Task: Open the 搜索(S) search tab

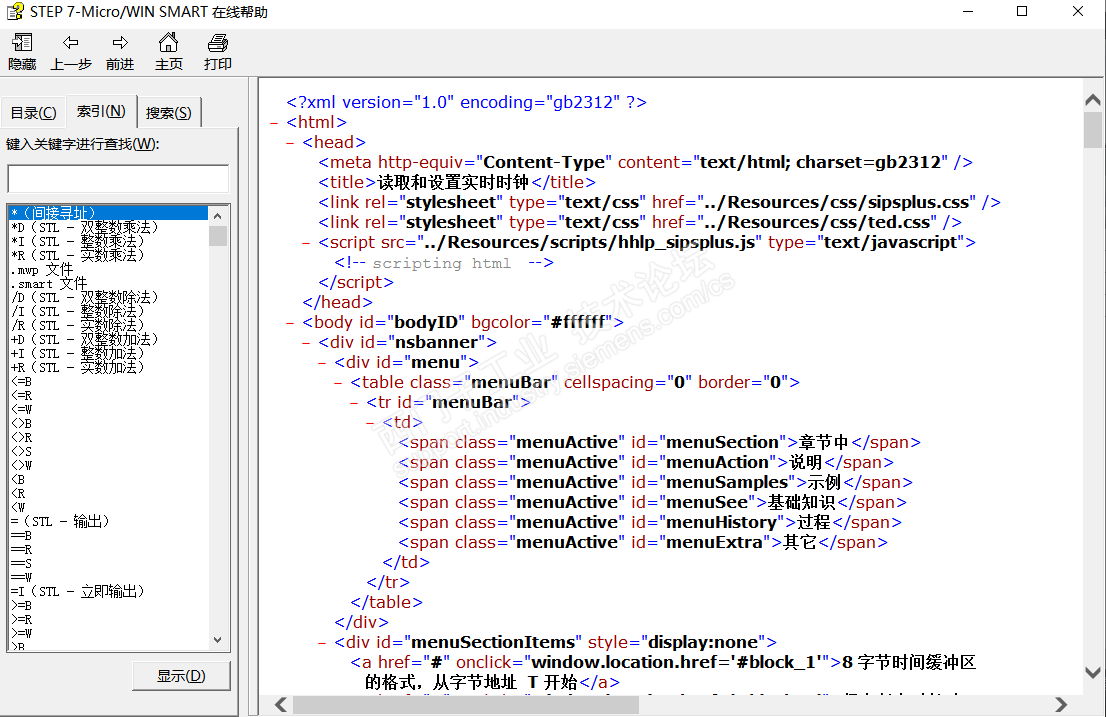Action: coord(169,113)
